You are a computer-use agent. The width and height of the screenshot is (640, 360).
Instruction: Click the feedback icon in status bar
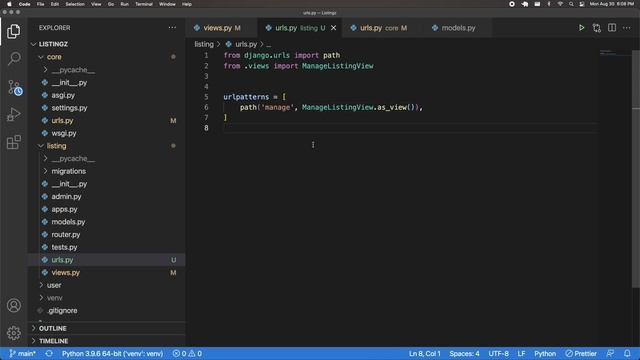[610, 353]
